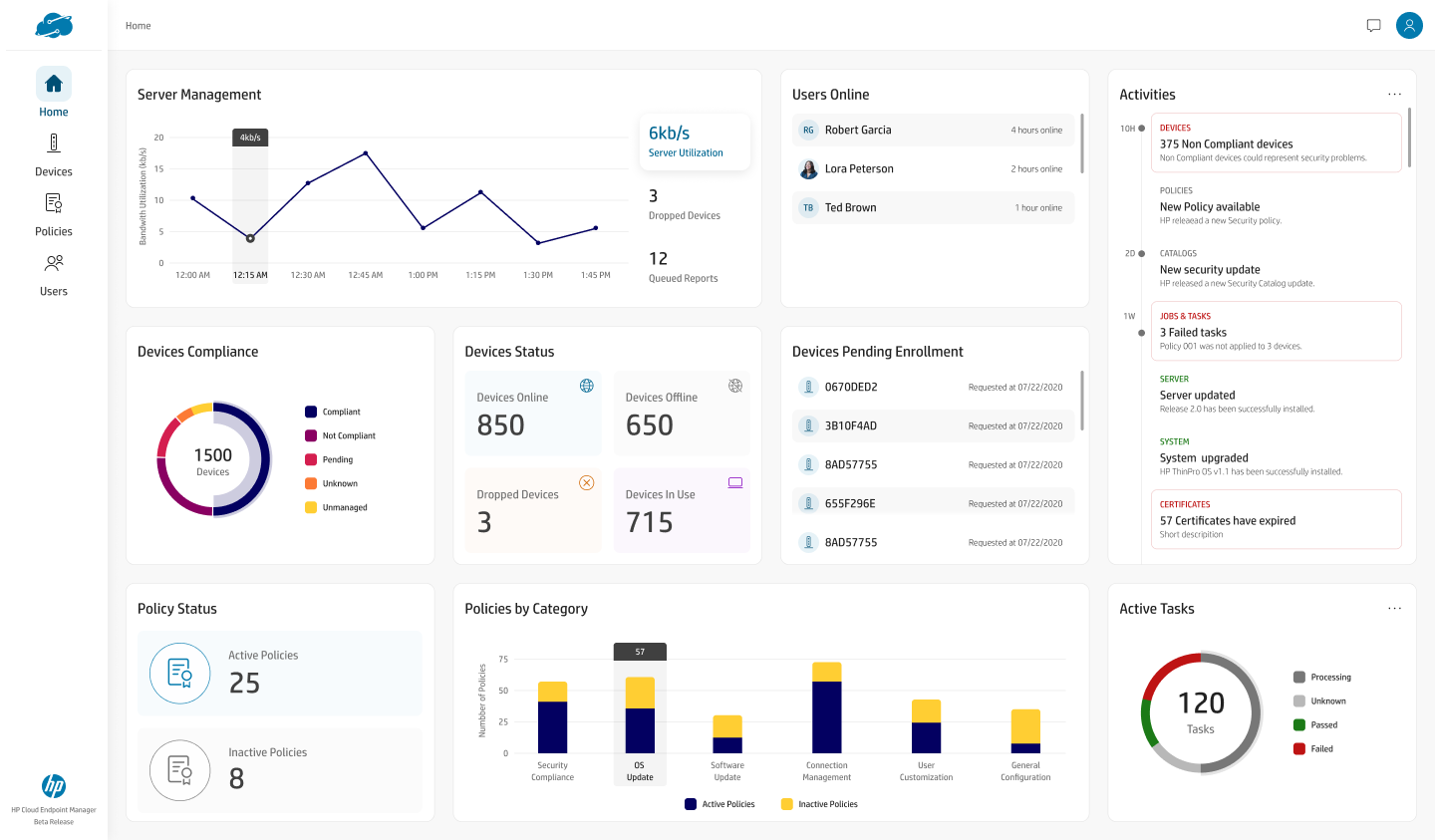Toggle Active Policies chart legend
This screenshot has width=1435, height=840.
coord(719,804)
